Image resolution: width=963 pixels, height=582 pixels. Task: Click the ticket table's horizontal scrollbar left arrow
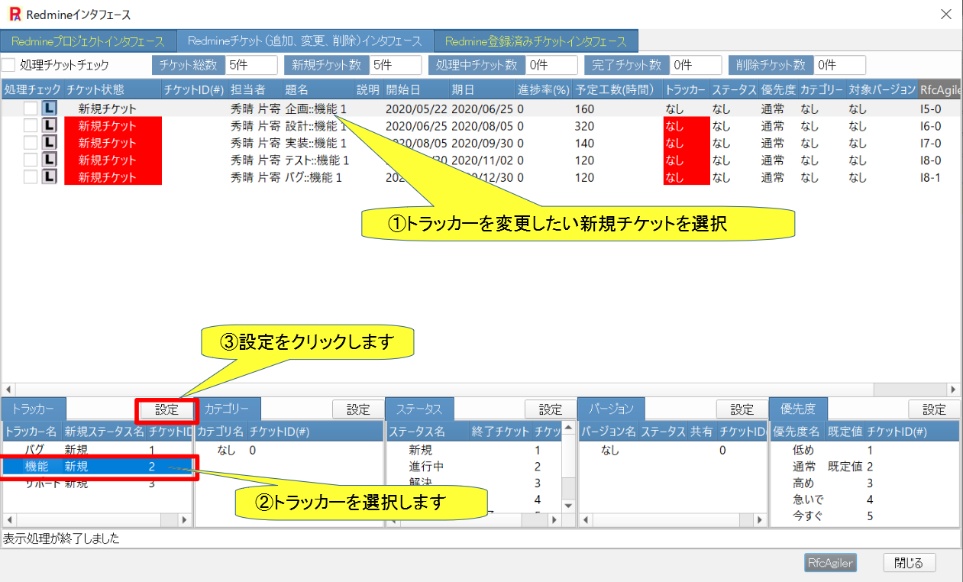point(9,389)
